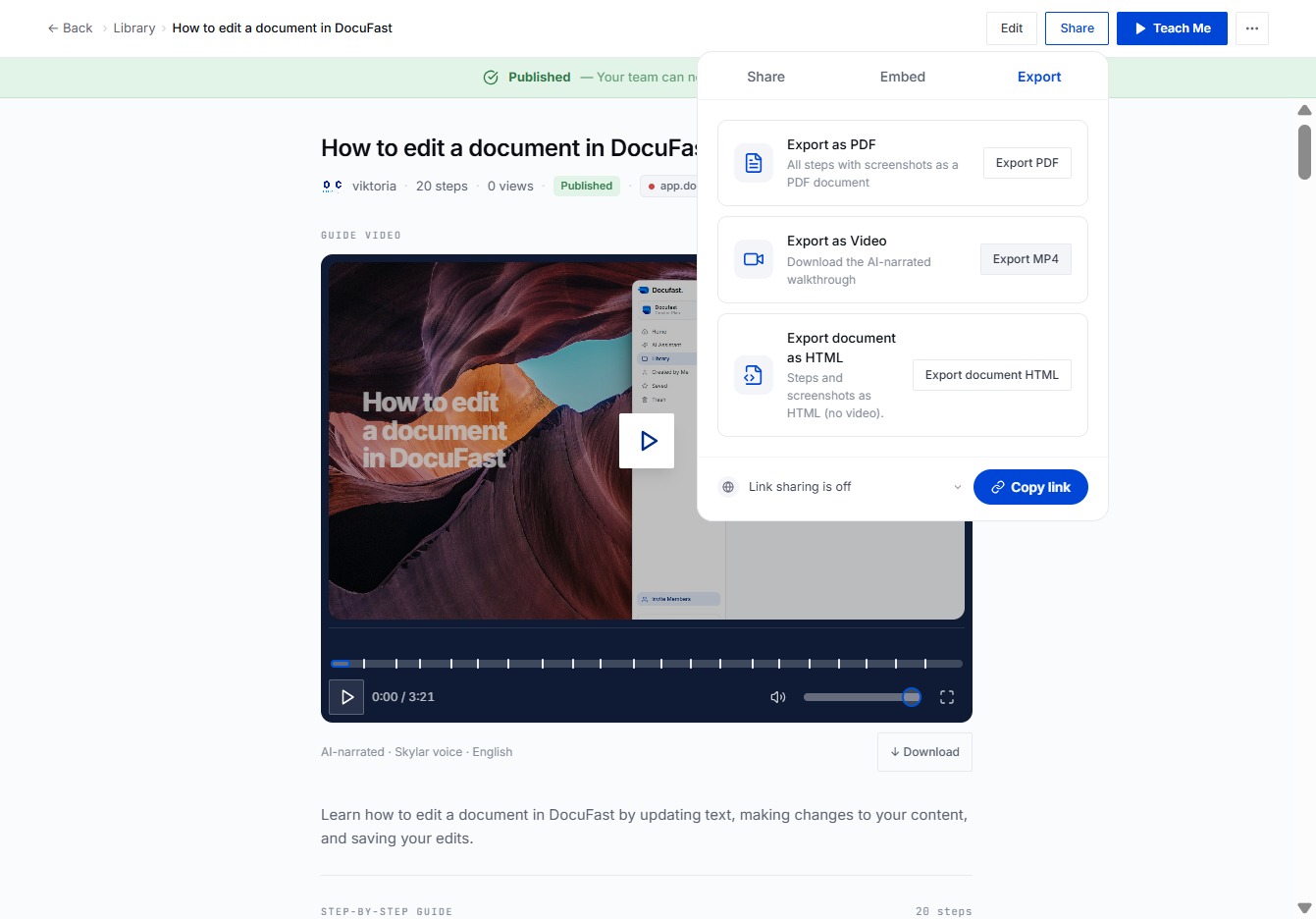Adjust the volume slider handle

pyautogui.click(x=912, y=697)
